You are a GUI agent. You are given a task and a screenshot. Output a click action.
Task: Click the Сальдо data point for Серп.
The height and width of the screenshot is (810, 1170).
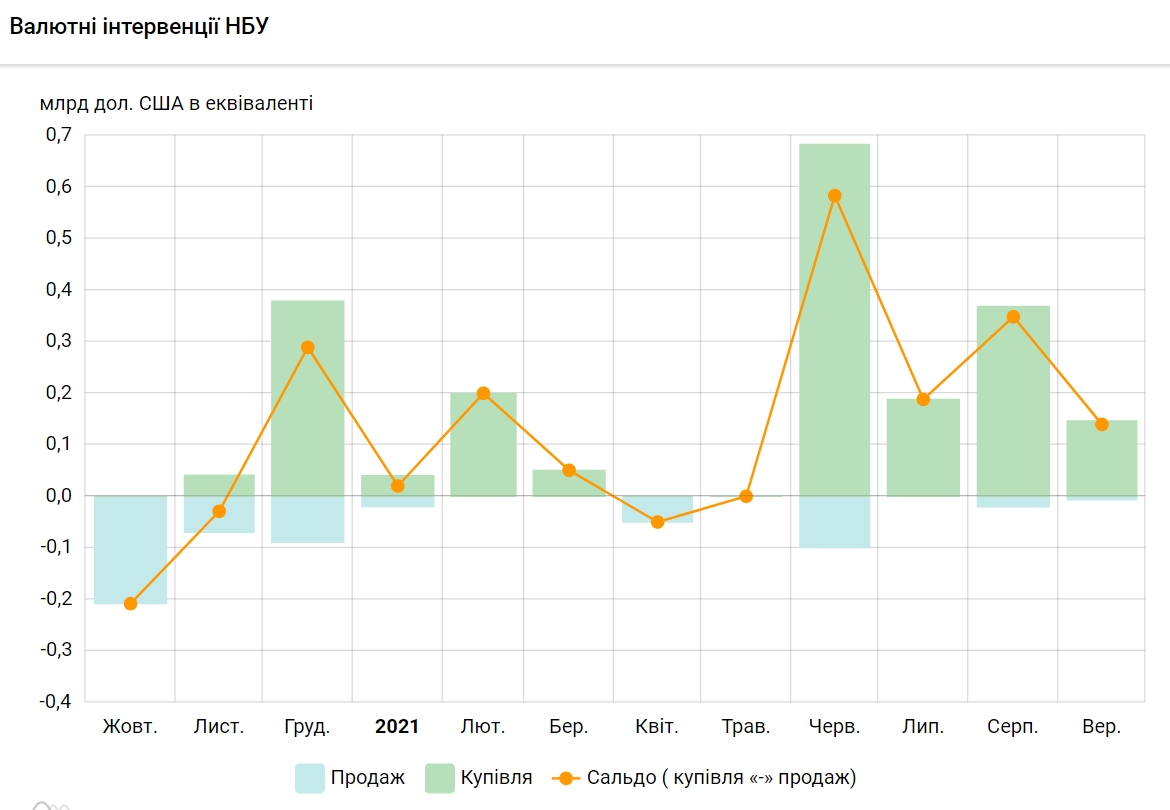(1013, 317)
